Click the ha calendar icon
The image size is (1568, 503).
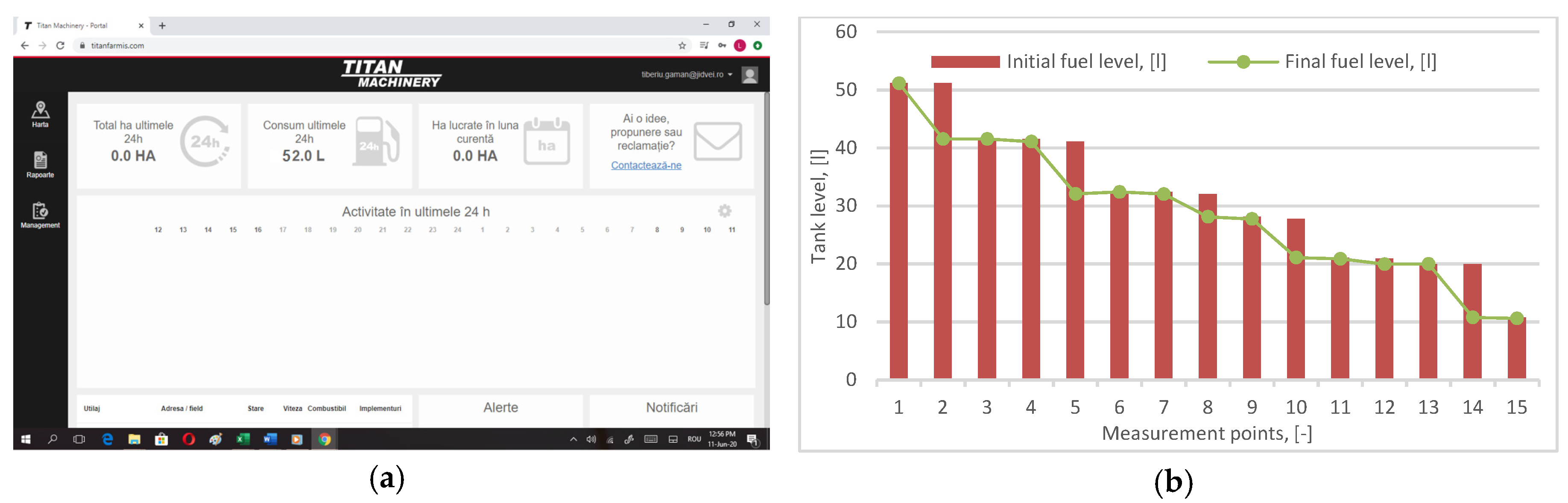pyautogui.click(x=547, y=141)
